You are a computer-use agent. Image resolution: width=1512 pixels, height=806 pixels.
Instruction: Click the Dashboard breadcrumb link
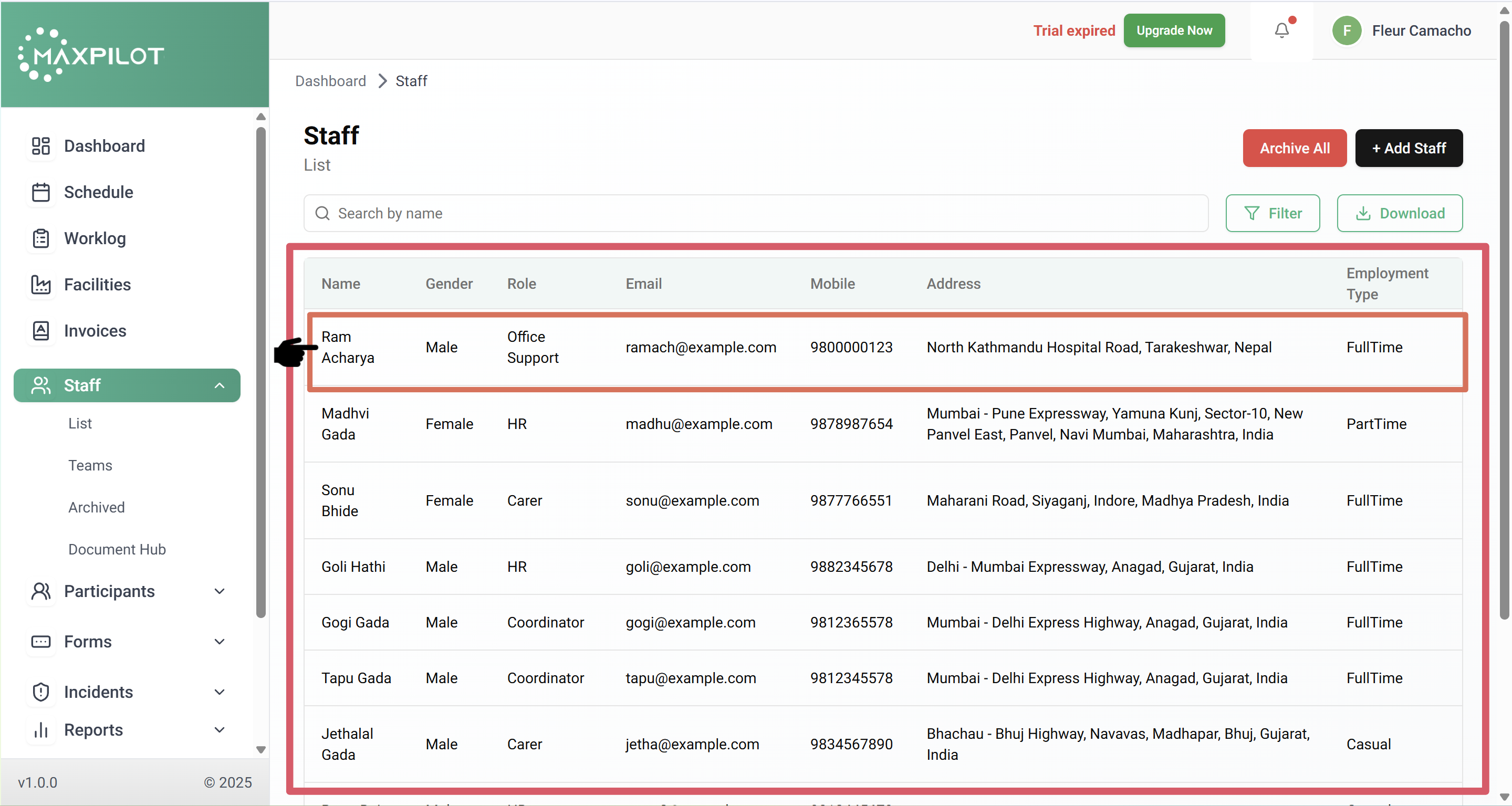(330, 81)
